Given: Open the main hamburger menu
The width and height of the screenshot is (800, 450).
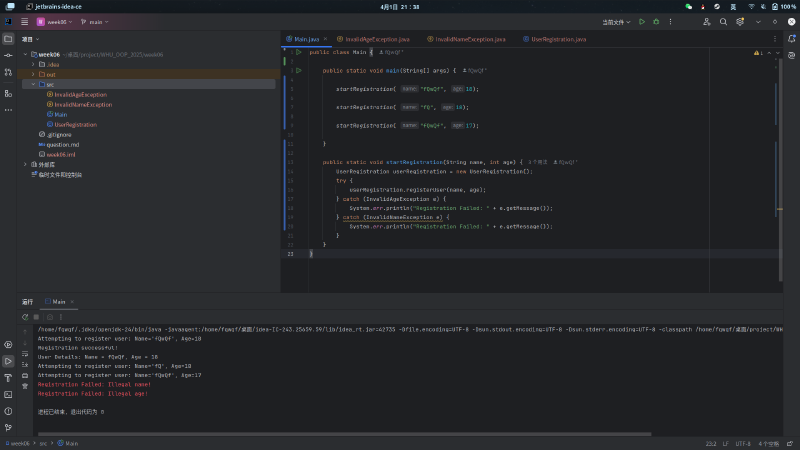Looking at the screenshot, I should tap(24, 21).
